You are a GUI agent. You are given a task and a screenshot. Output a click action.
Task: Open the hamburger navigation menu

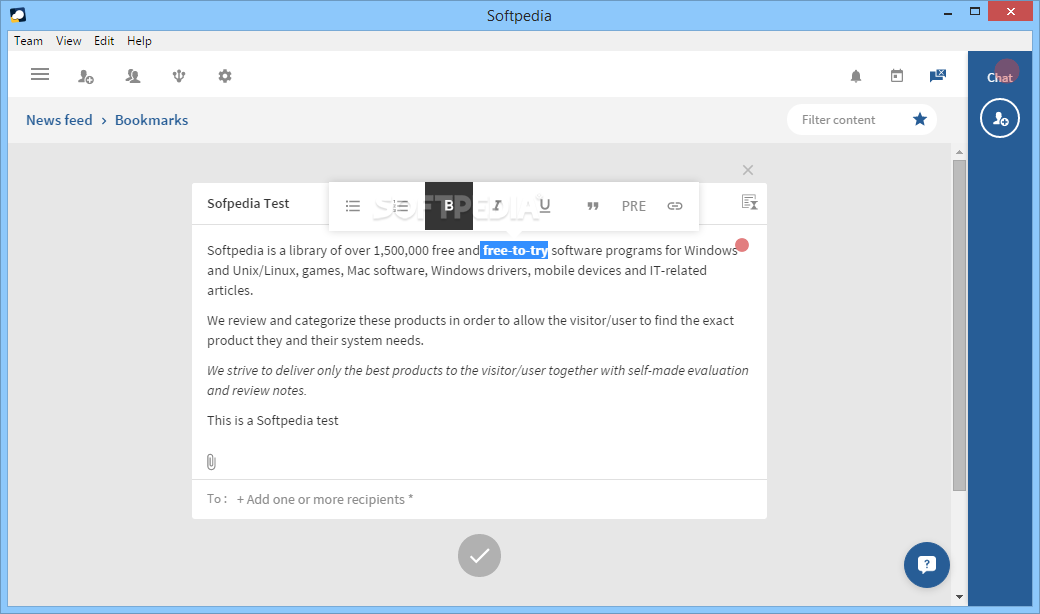click(x=40, y=74)
